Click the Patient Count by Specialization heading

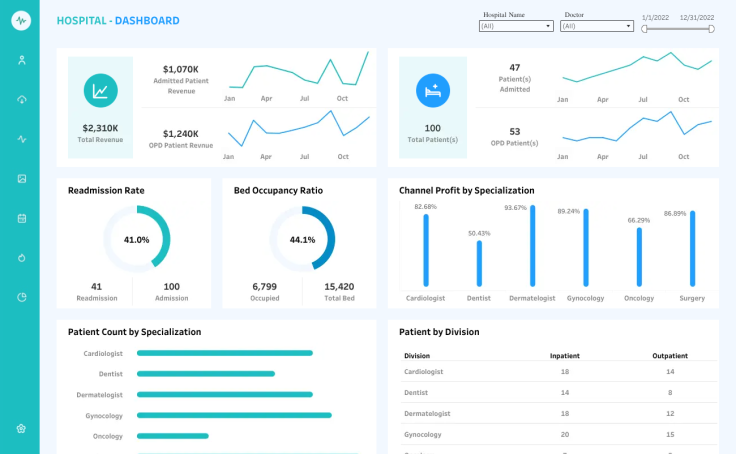(x=134, y=332)
